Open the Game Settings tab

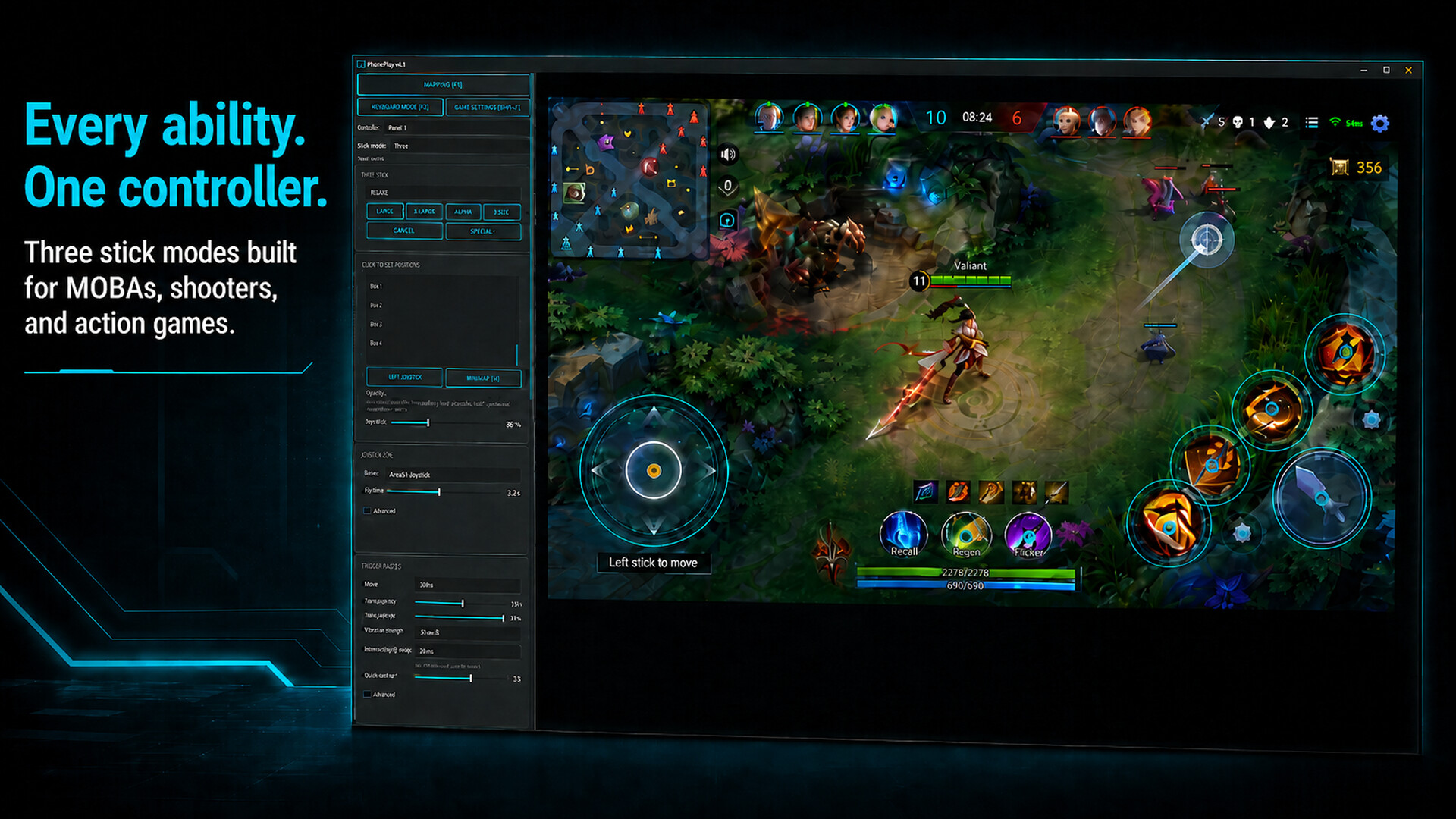pos(488,107)
